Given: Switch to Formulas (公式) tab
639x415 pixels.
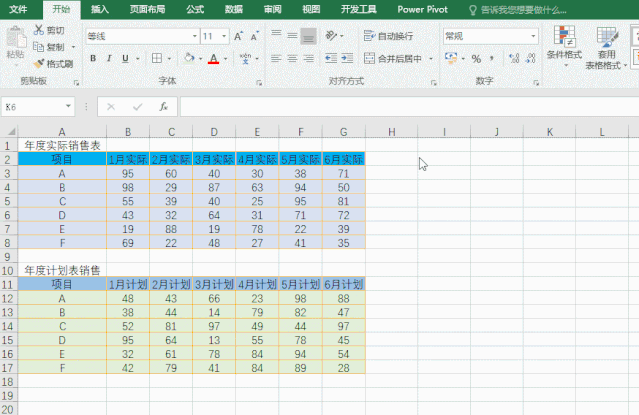Looking at the screenshot, I should [195, 9].
